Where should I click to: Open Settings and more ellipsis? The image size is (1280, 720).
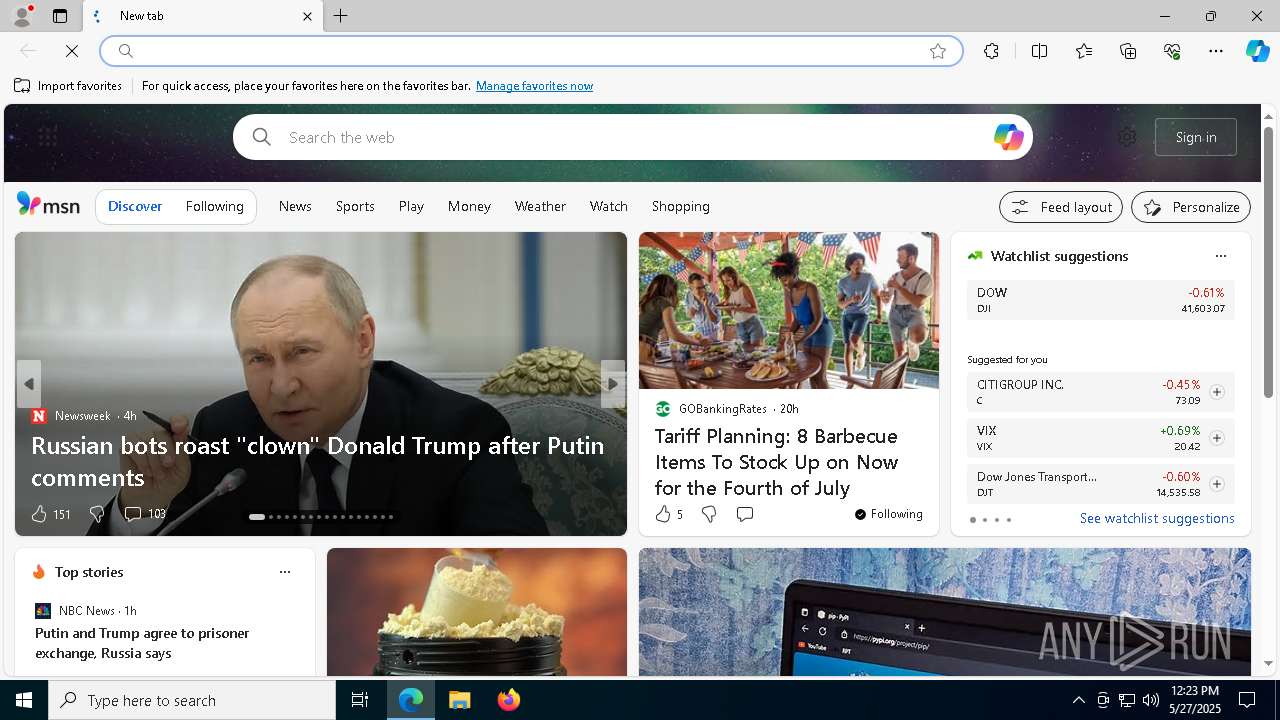tap(1216, 51)
